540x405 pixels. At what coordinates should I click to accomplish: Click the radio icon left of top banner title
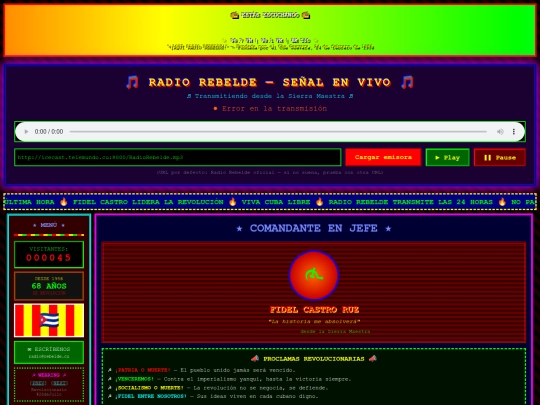[235, 15]
